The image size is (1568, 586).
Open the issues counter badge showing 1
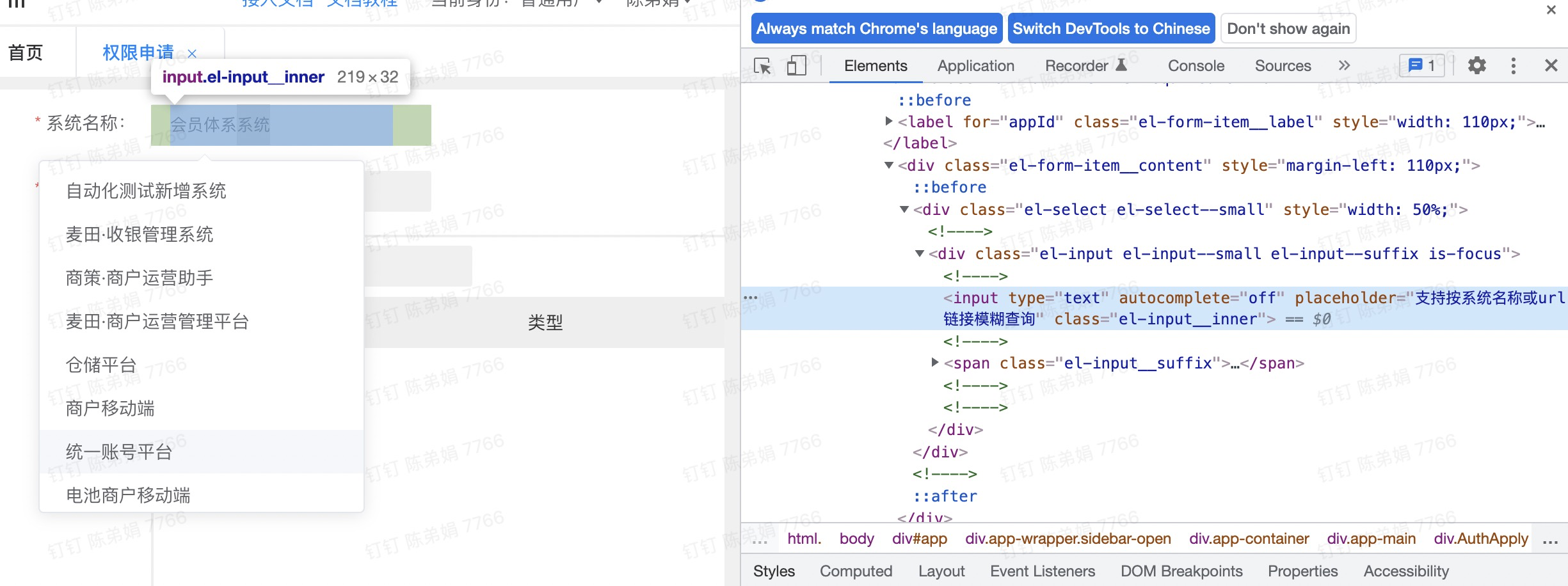(x=1422, y=65)
